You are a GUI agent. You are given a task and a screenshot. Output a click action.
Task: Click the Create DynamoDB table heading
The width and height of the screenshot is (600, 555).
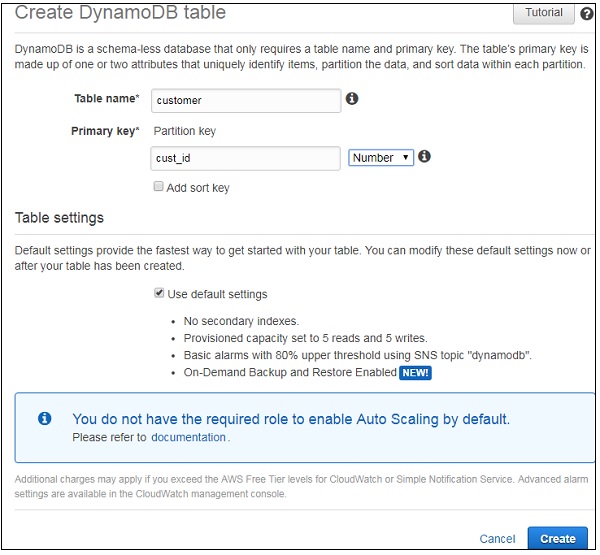click(x=120, y=14)
